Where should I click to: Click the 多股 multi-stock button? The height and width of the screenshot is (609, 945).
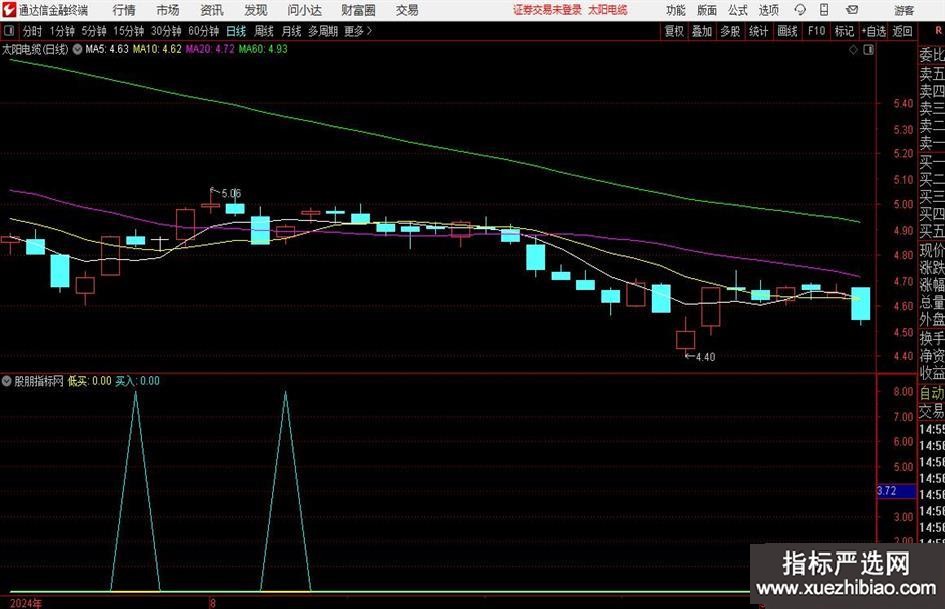[730, 31]
